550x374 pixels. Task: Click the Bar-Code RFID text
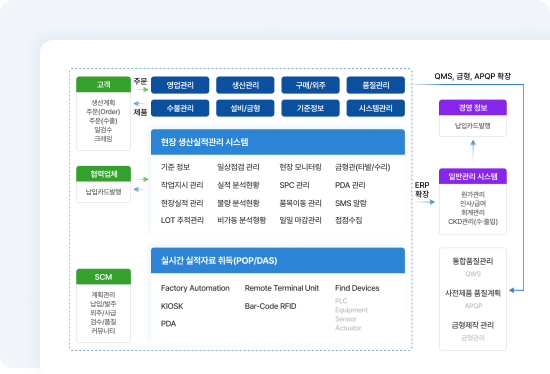270,306
